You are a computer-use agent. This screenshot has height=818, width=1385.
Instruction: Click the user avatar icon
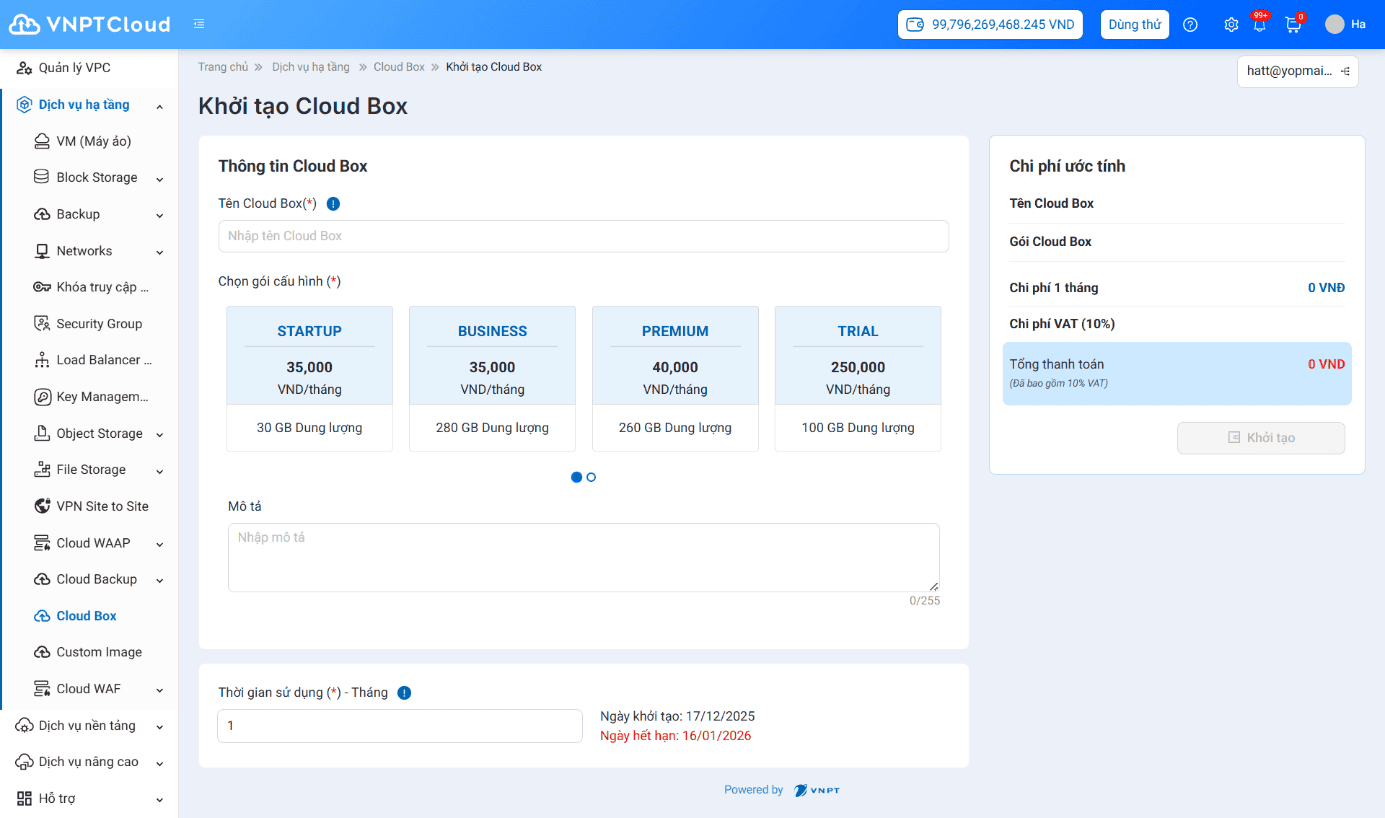click(x=1335, y=24)
